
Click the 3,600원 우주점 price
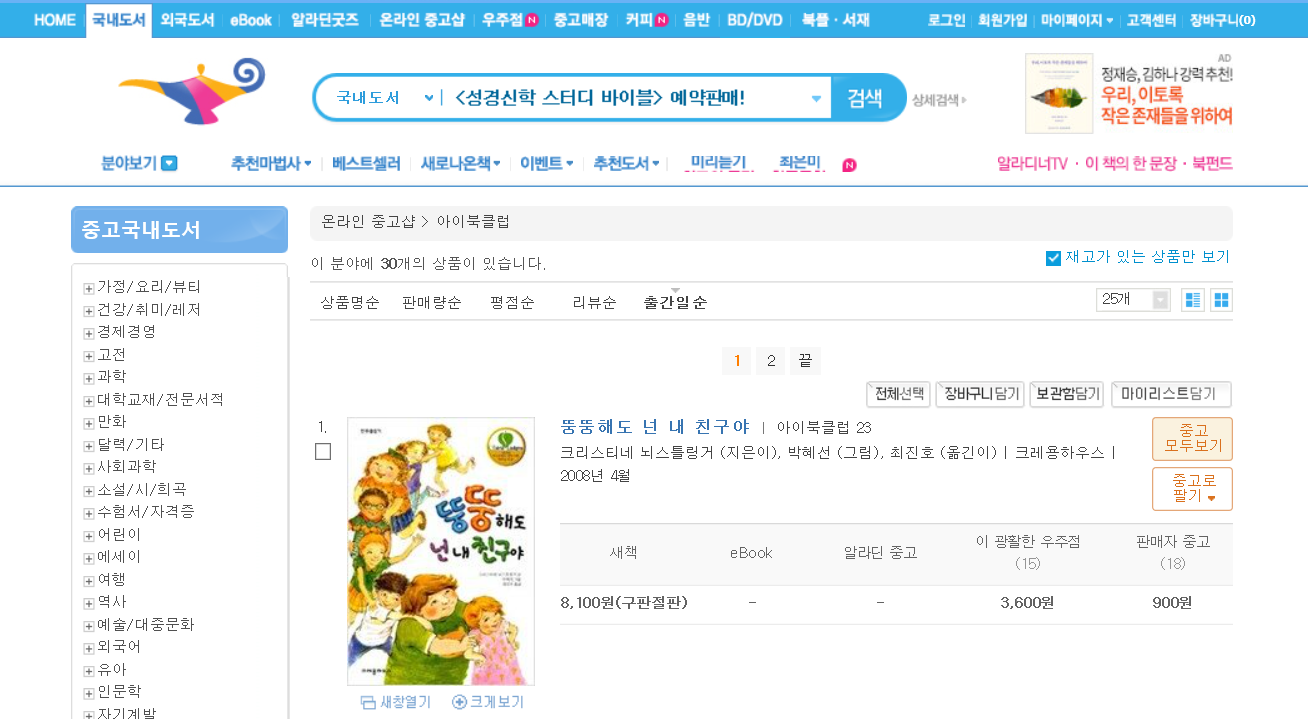[x=1027, y=603]
